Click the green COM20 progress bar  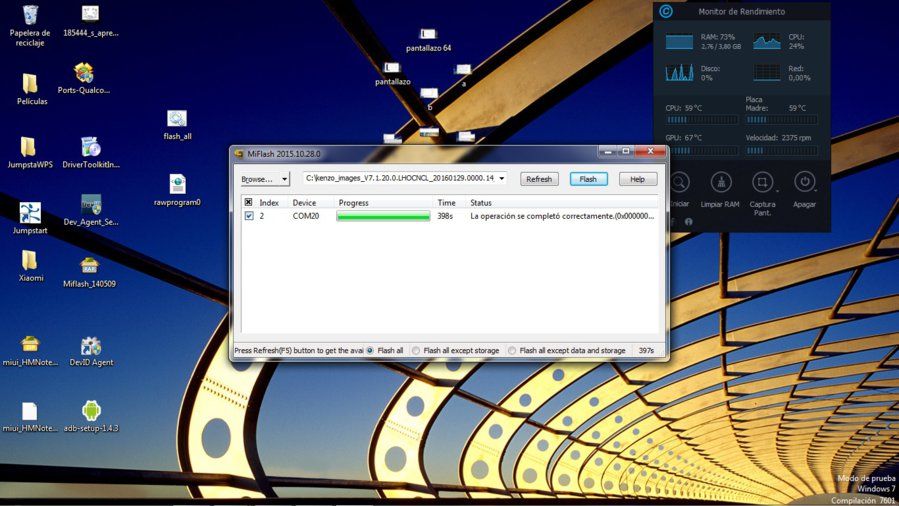(x=383, y=216)
